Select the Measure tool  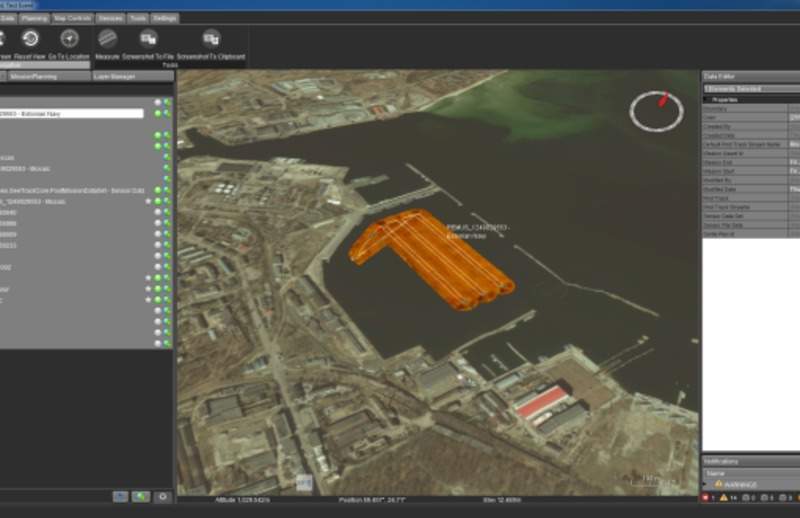[107, 39]
